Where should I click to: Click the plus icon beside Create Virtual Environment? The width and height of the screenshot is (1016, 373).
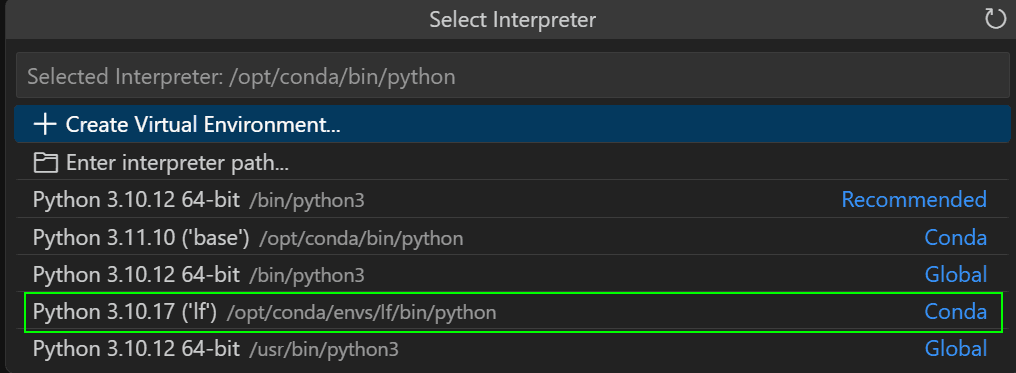[45, 124]
